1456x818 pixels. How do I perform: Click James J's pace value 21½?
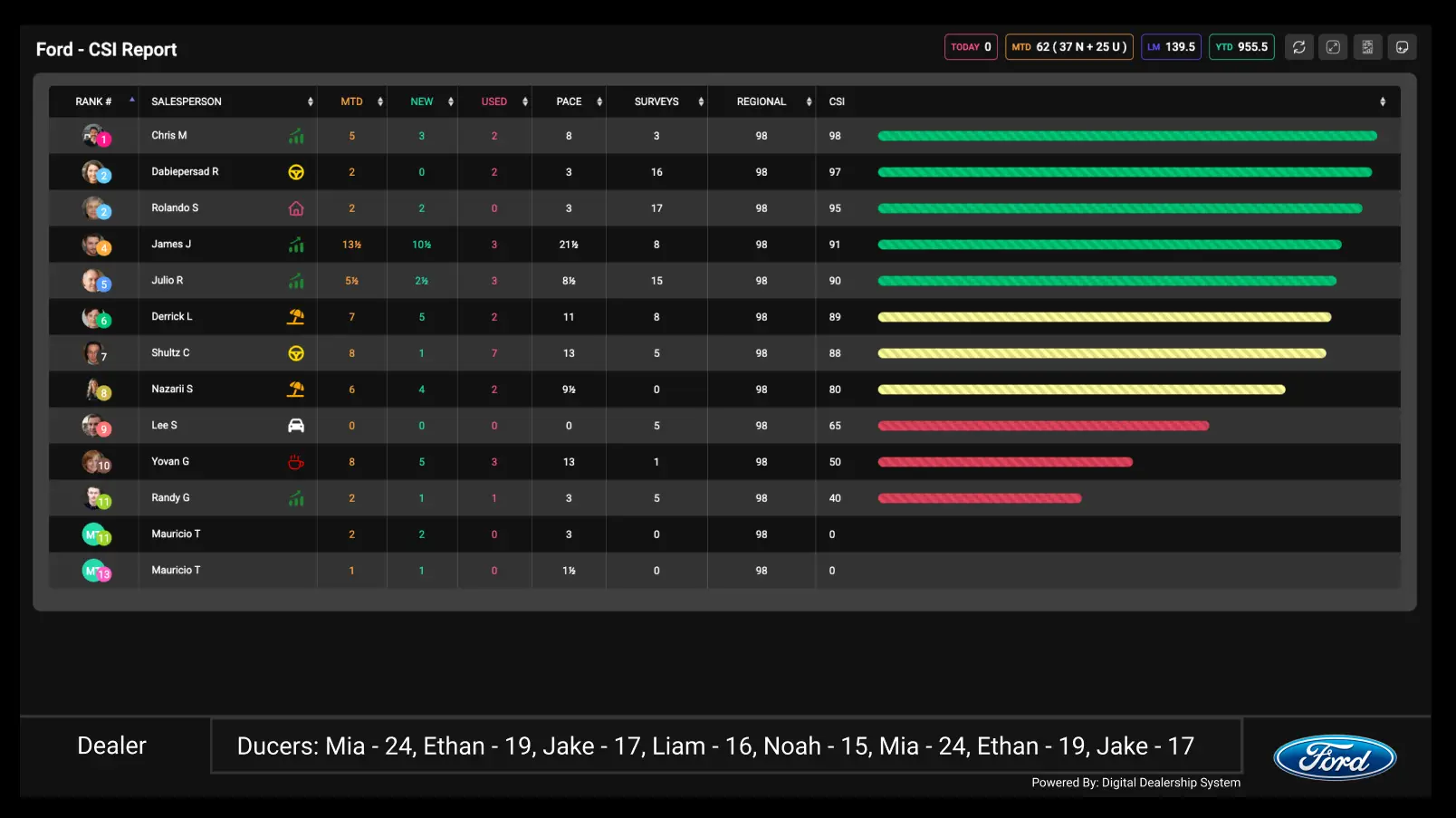coord(569,245)
